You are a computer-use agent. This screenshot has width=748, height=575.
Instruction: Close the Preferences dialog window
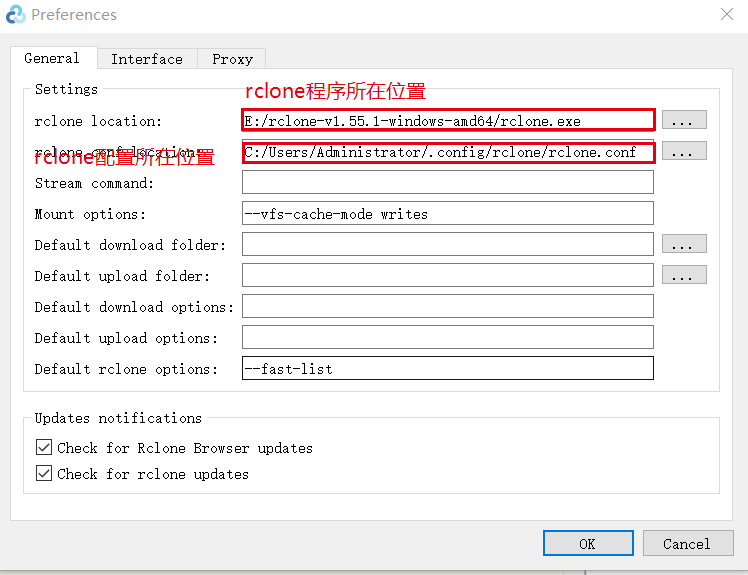click(727, 14)
